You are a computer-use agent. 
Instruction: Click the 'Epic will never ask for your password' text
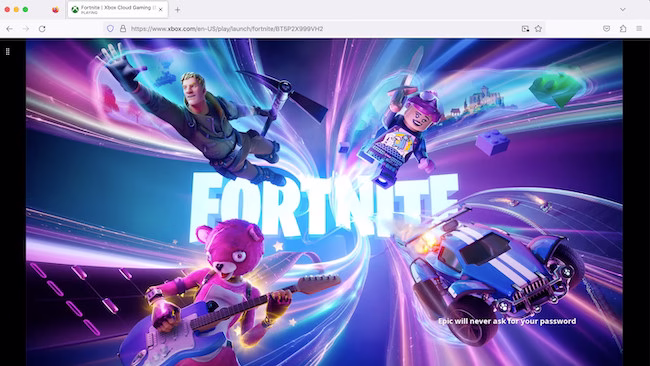coord(507,321)
